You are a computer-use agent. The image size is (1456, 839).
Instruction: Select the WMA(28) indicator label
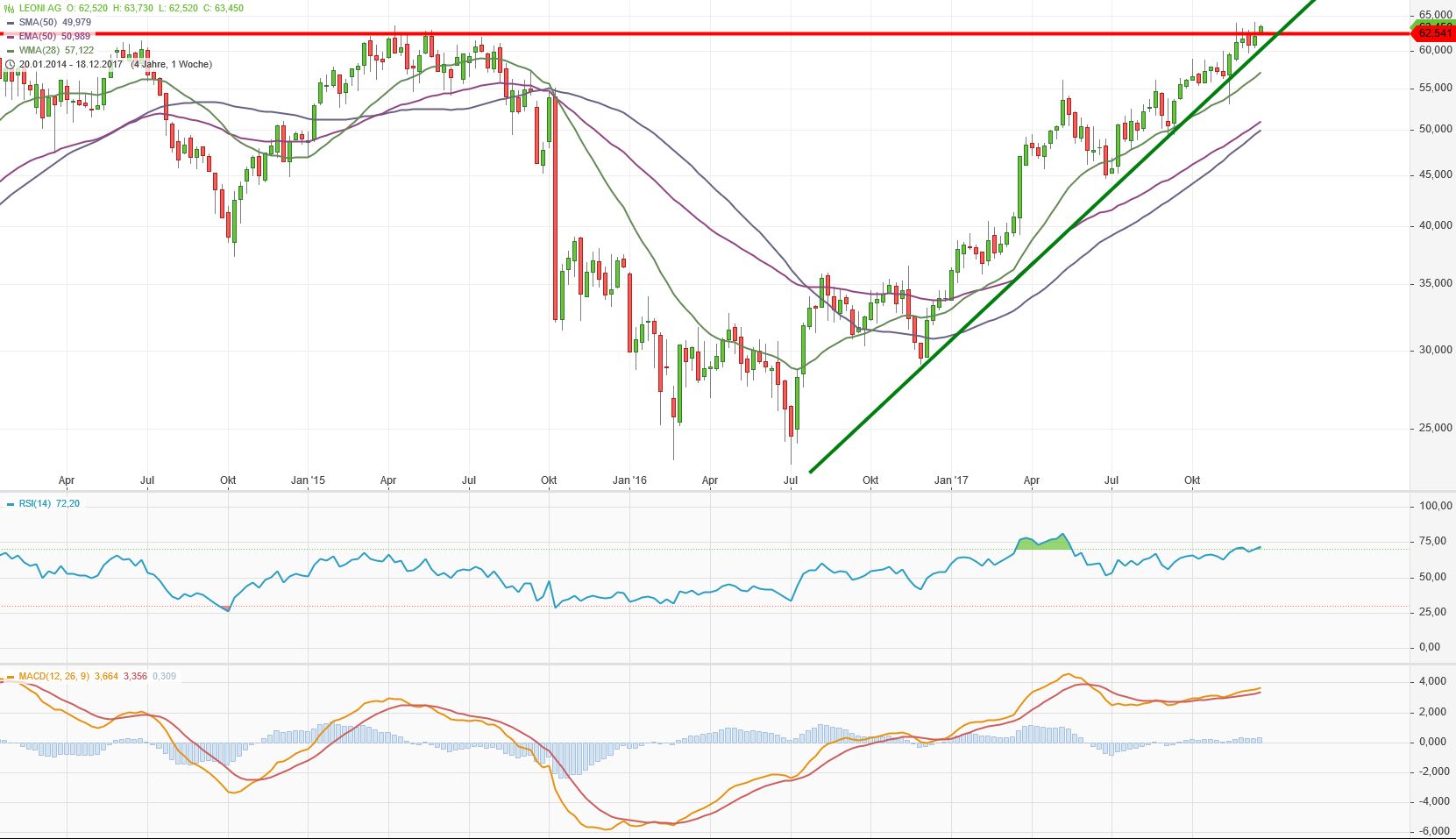pyautogui.click(x=39, y=50)
